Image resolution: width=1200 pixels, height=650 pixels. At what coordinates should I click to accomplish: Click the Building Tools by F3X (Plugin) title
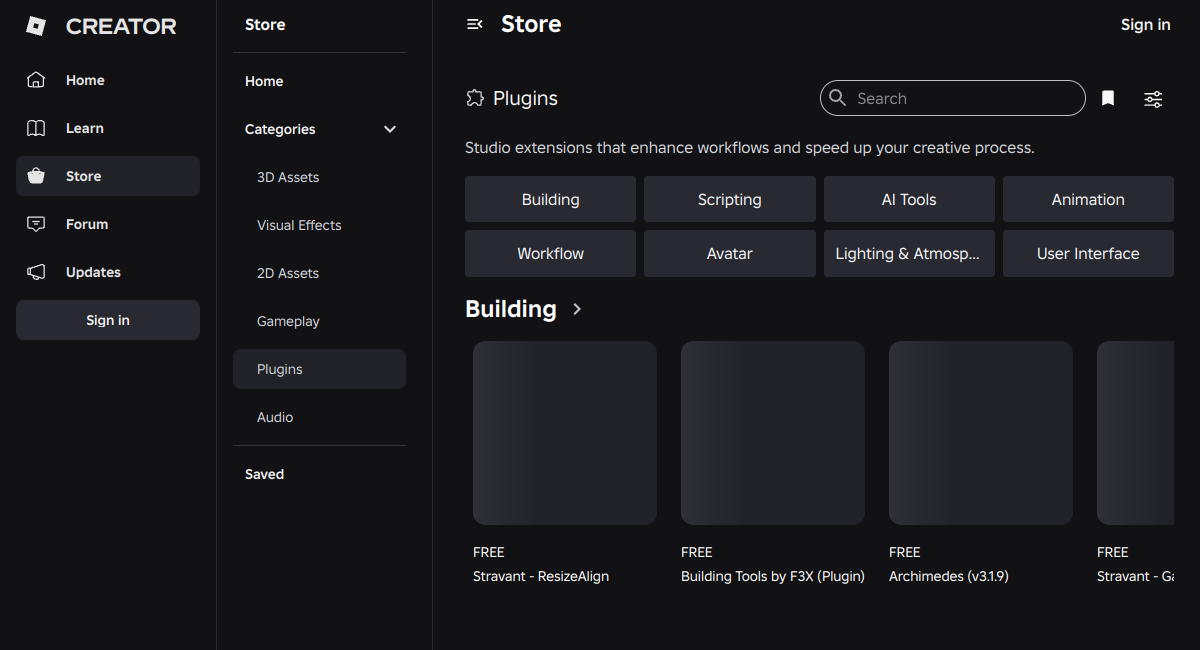773,576
